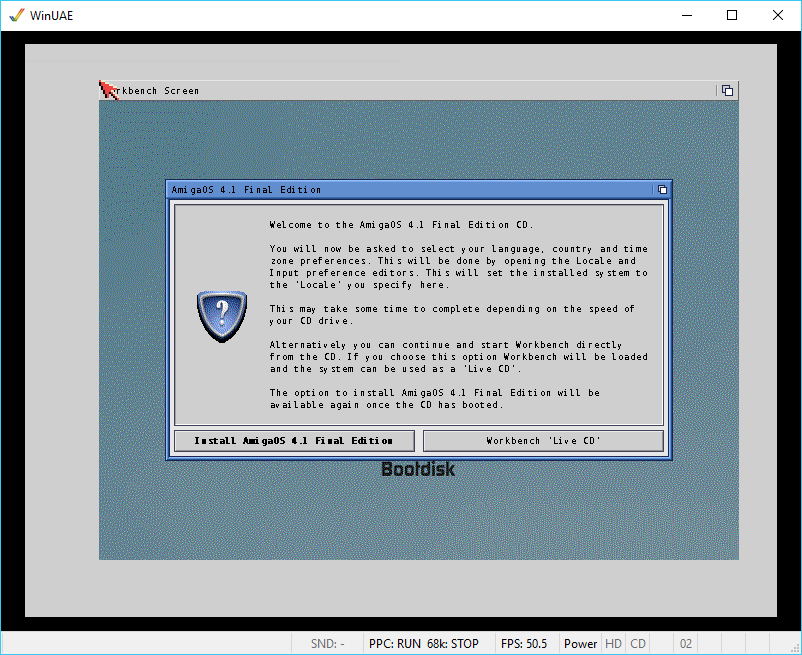Close the WinUAE window
Image resolution: width=802 pixels, height=655 pixels.
point(777,15)
